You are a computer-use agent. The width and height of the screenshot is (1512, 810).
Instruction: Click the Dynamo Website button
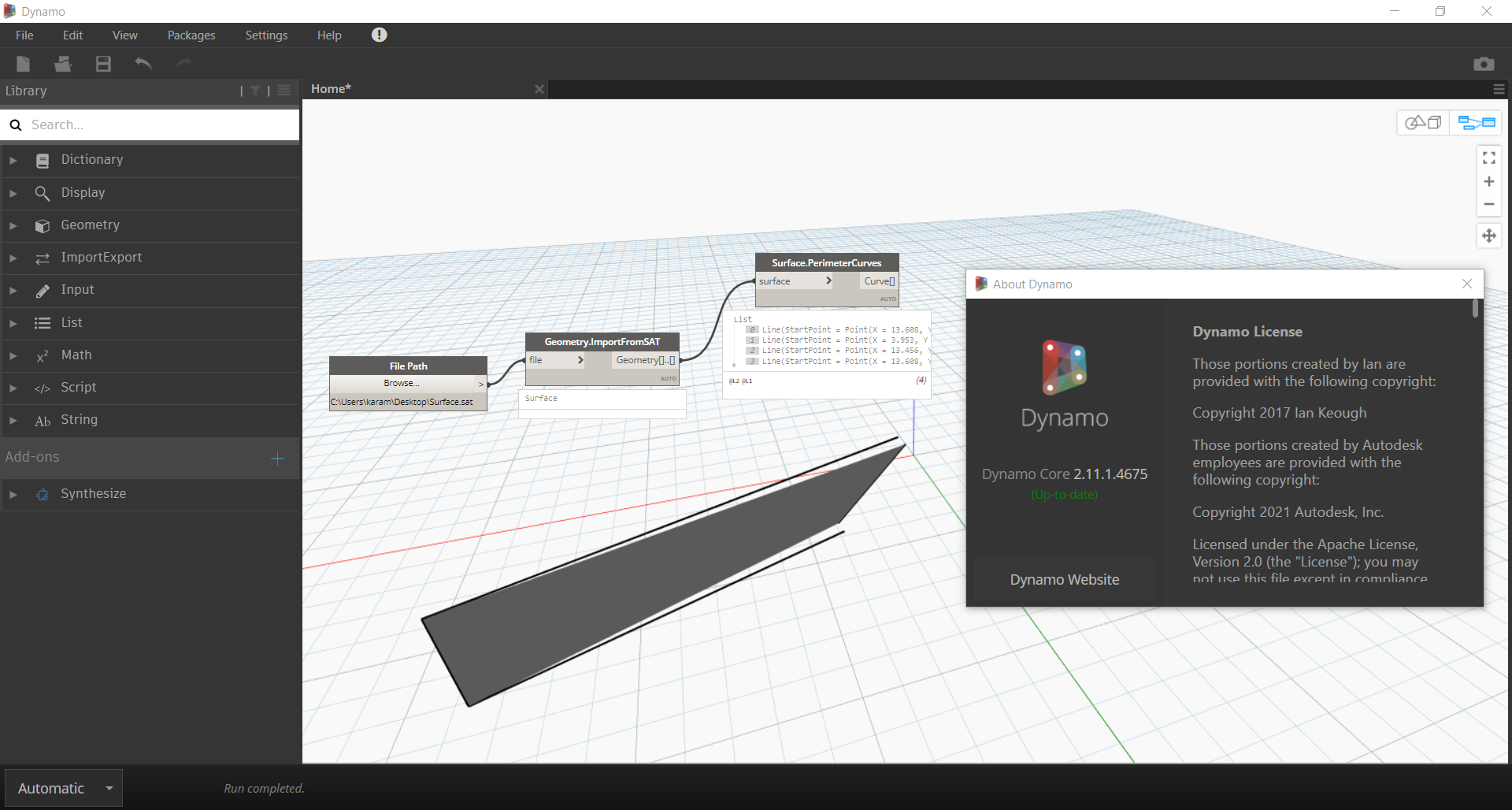point(1064,579)
